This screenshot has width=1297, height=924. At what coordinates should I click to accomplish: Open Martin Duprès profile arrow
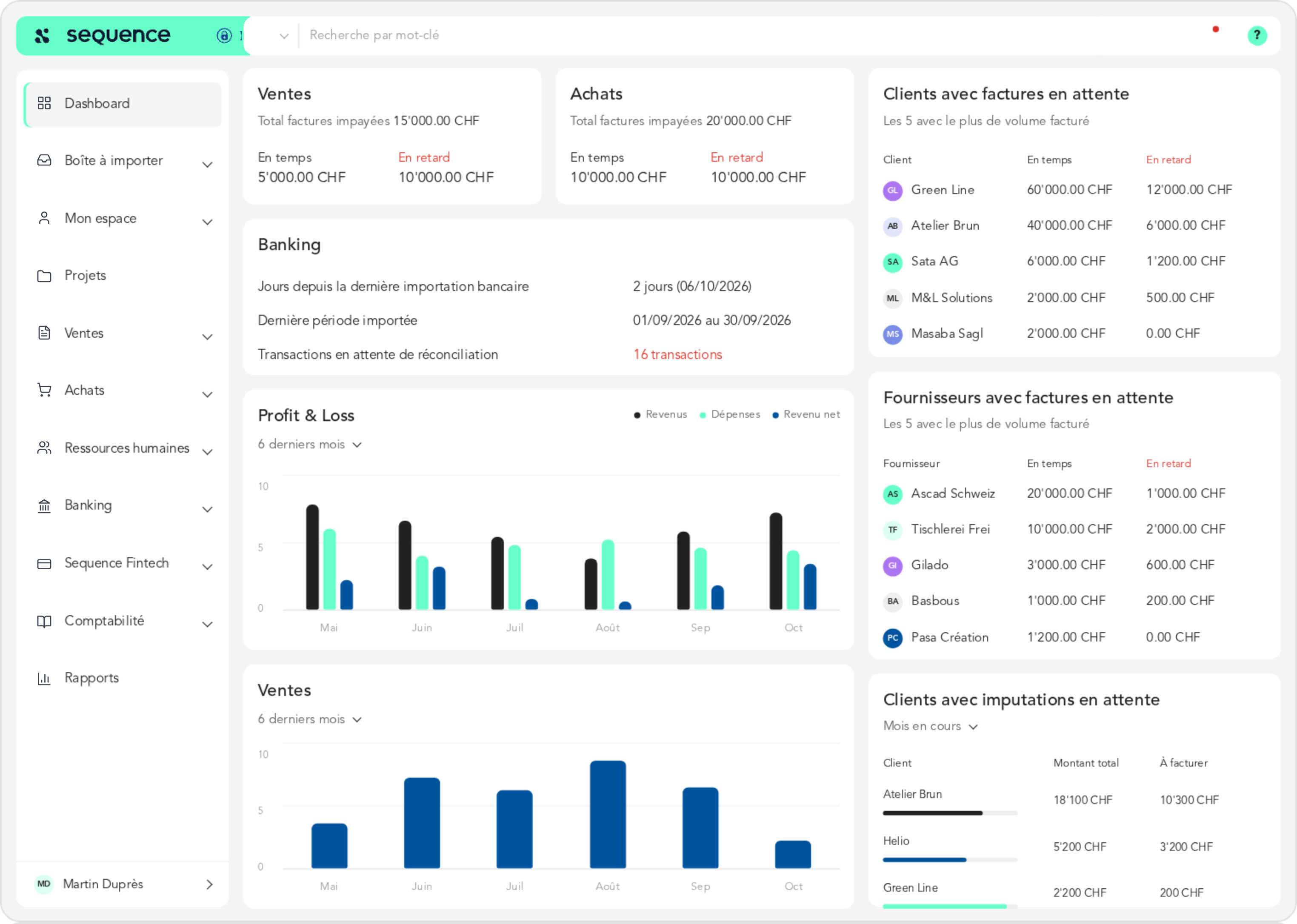209,884
